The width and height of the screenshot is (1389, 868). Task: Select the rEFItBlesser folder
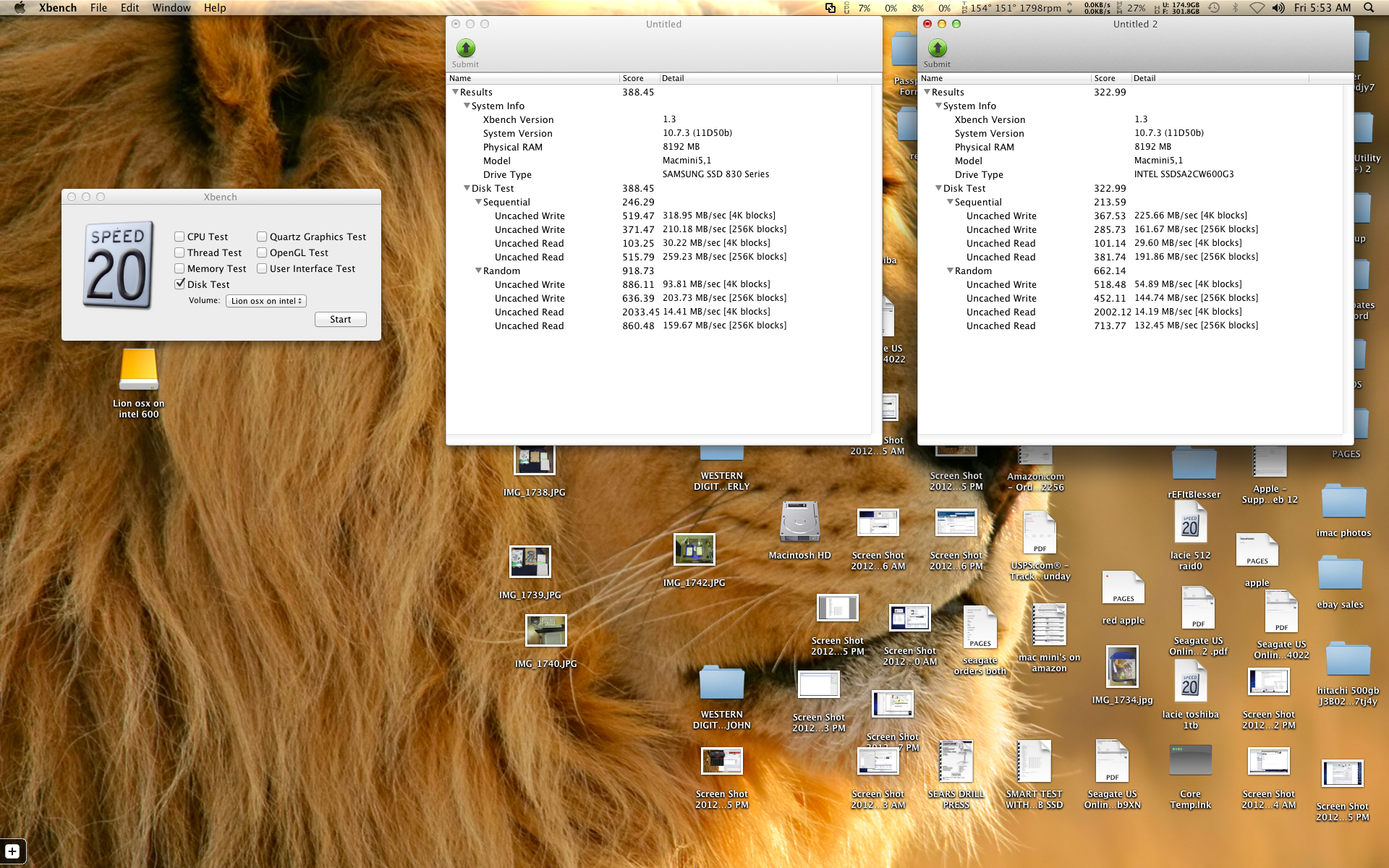pos(1194,463)
